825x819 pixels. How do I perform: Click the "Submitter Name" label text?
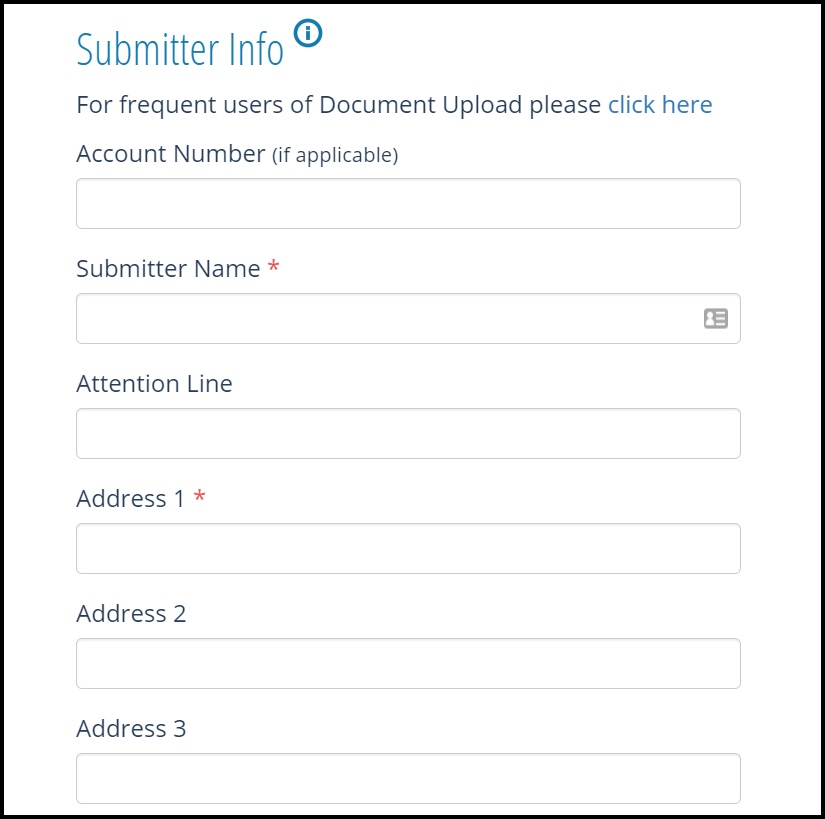pyautogui.click(x=168, y=269)
